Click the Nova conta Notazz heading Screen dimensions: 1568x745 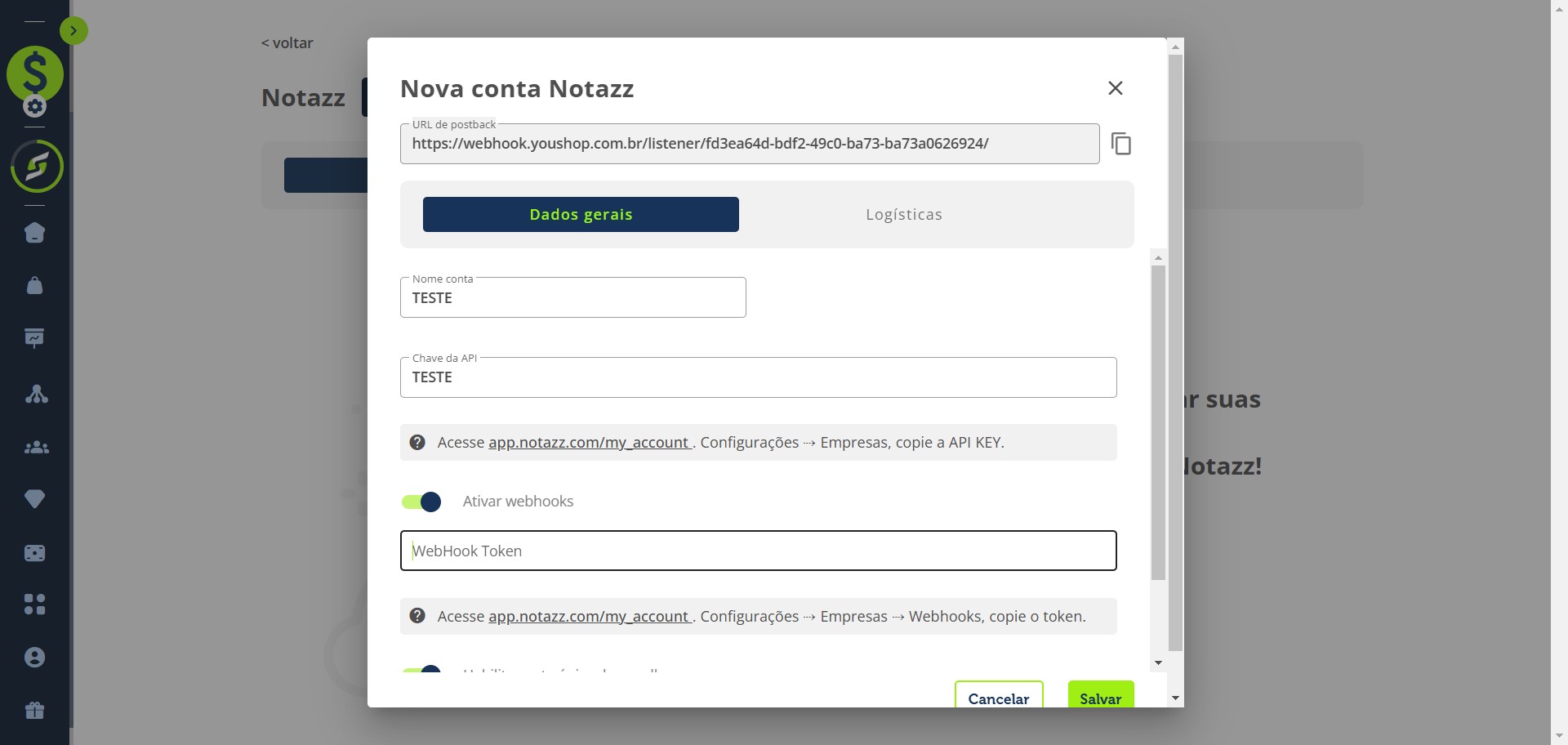(517, 88)
